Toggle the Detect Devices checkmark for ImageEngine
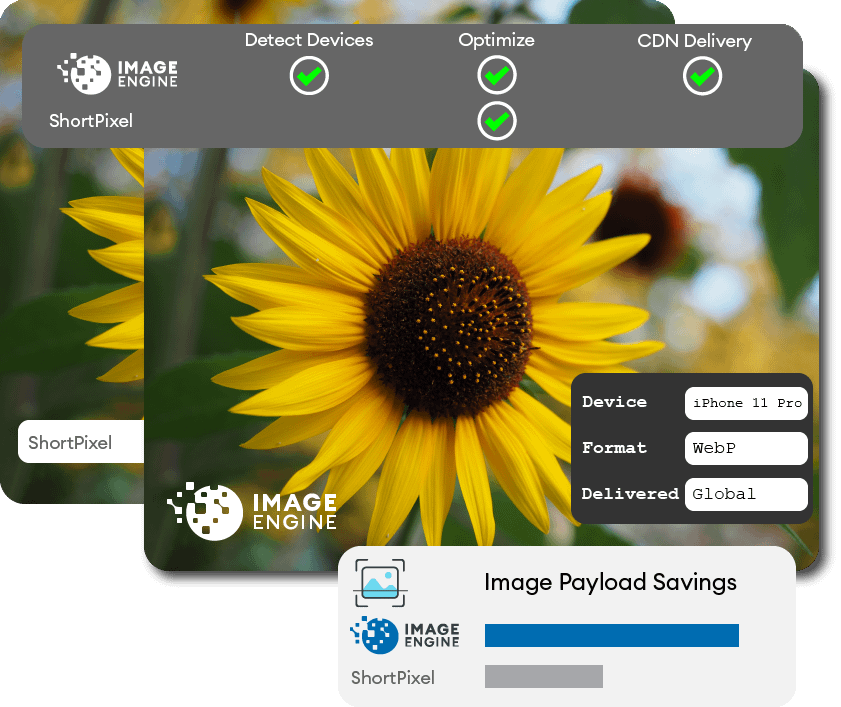The height and width of the screenshot is (707, 841). point(309,76)
